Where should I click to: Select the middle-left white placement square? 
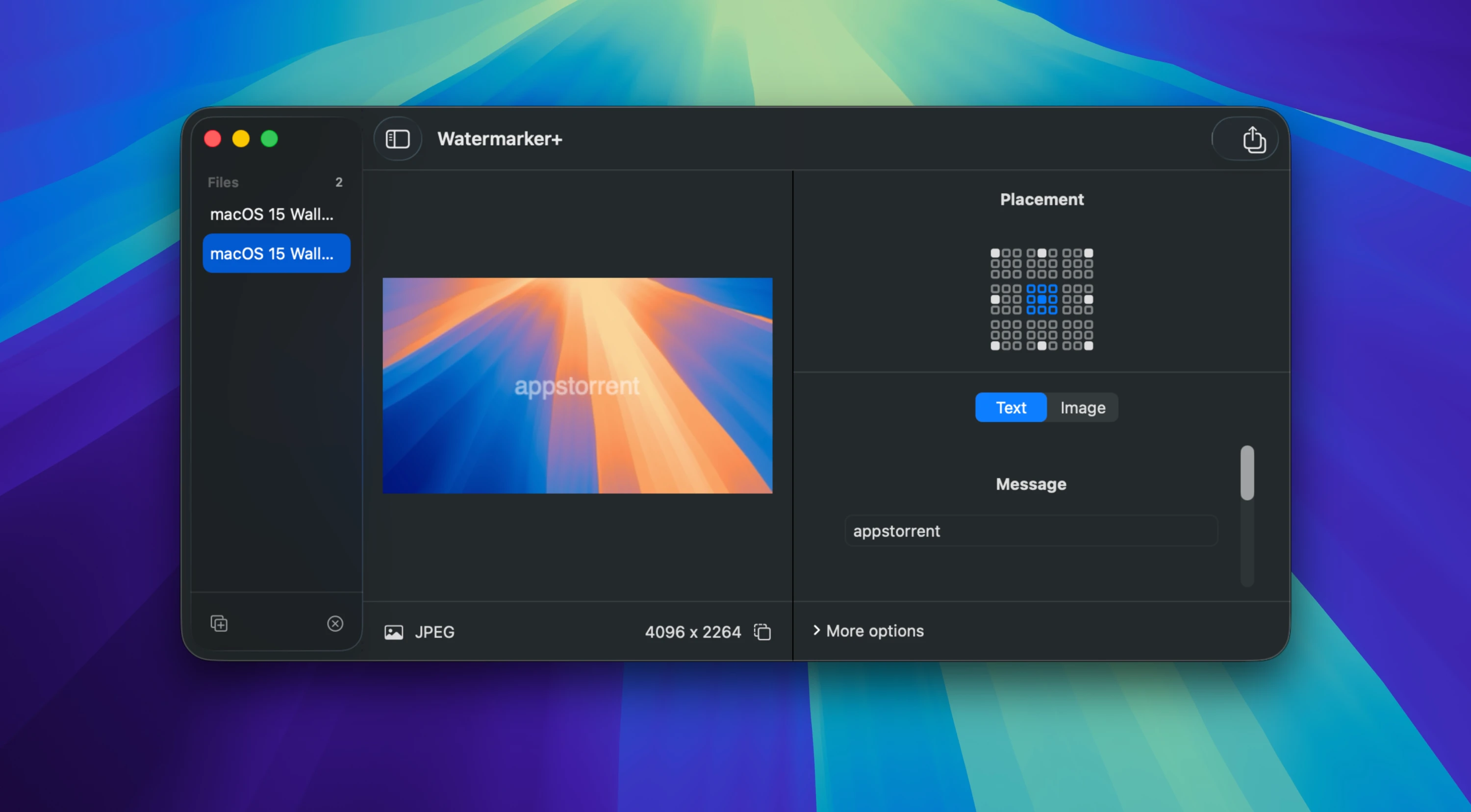coord(995,299)
